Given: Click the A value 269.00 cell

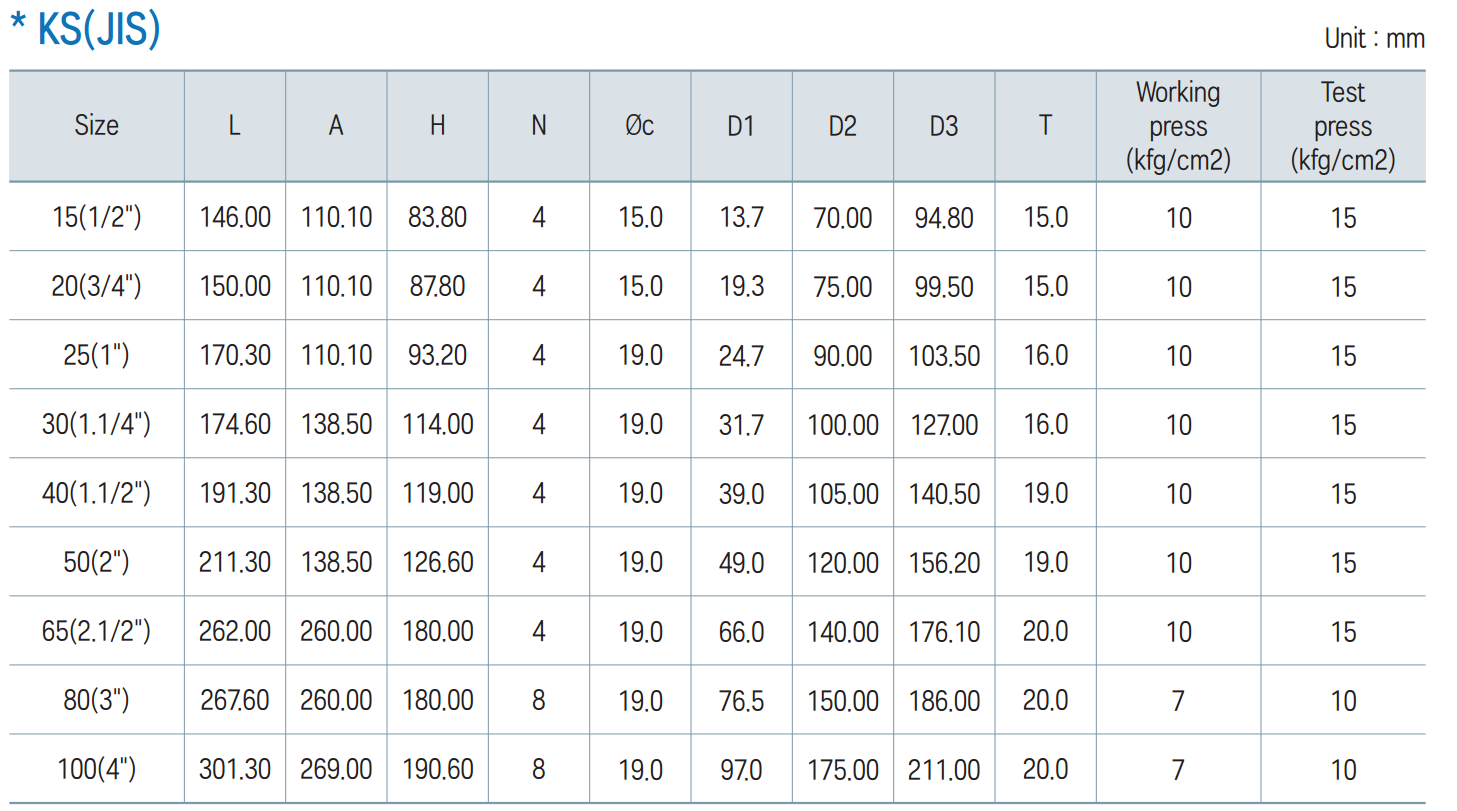Looking at the screenshot, I should pyautogui.click(x=336, y=769).
